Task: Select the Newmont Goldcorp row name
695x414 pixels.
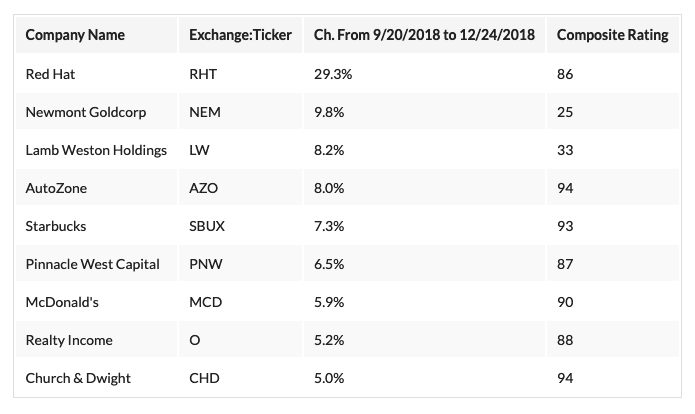Action: pyautogui.click(x=82, y=112)
